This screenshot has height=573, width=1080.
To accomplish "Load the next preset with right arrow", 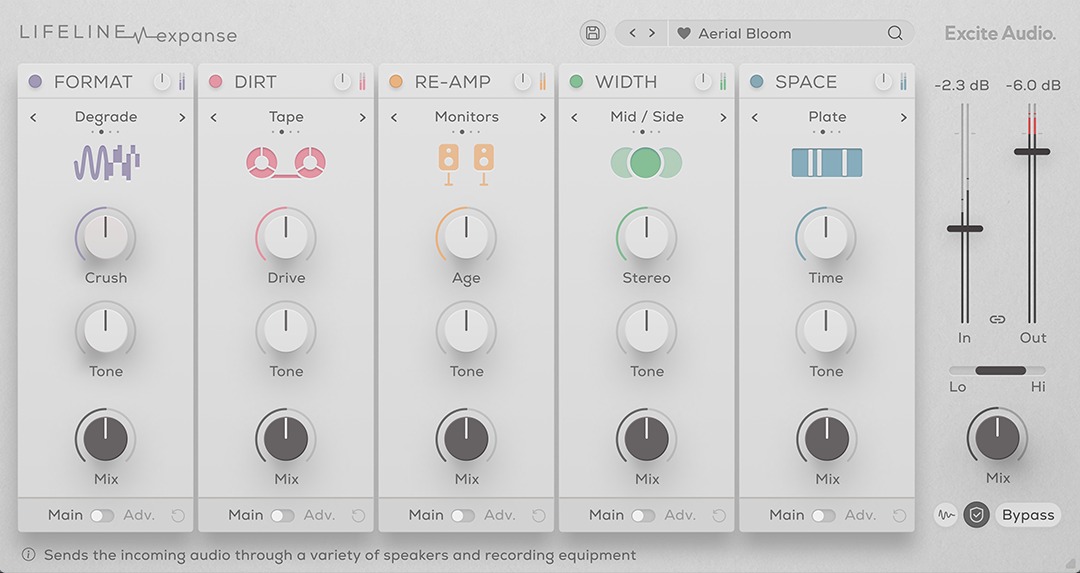I will point(652,33).
